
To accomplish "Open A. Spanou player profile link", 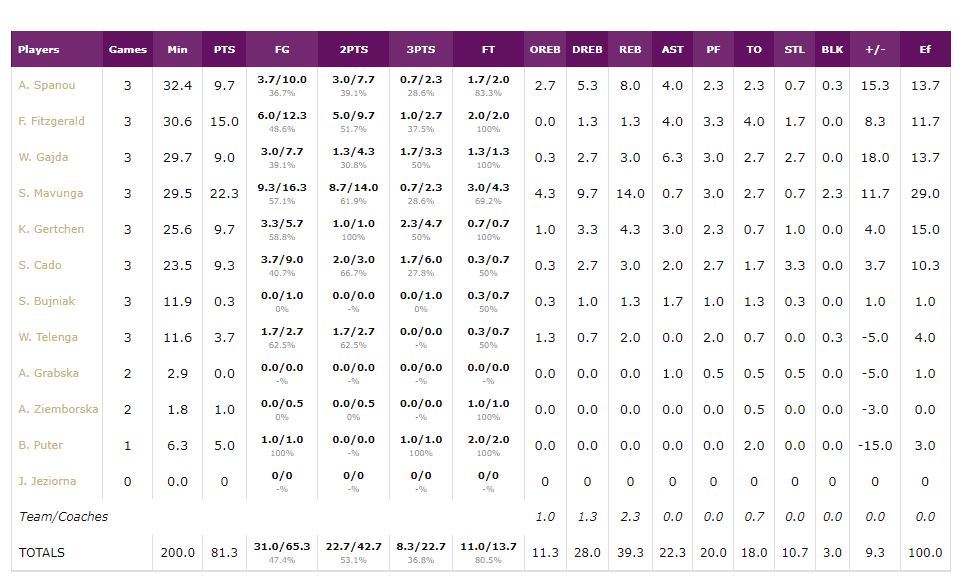I will 46,85.
